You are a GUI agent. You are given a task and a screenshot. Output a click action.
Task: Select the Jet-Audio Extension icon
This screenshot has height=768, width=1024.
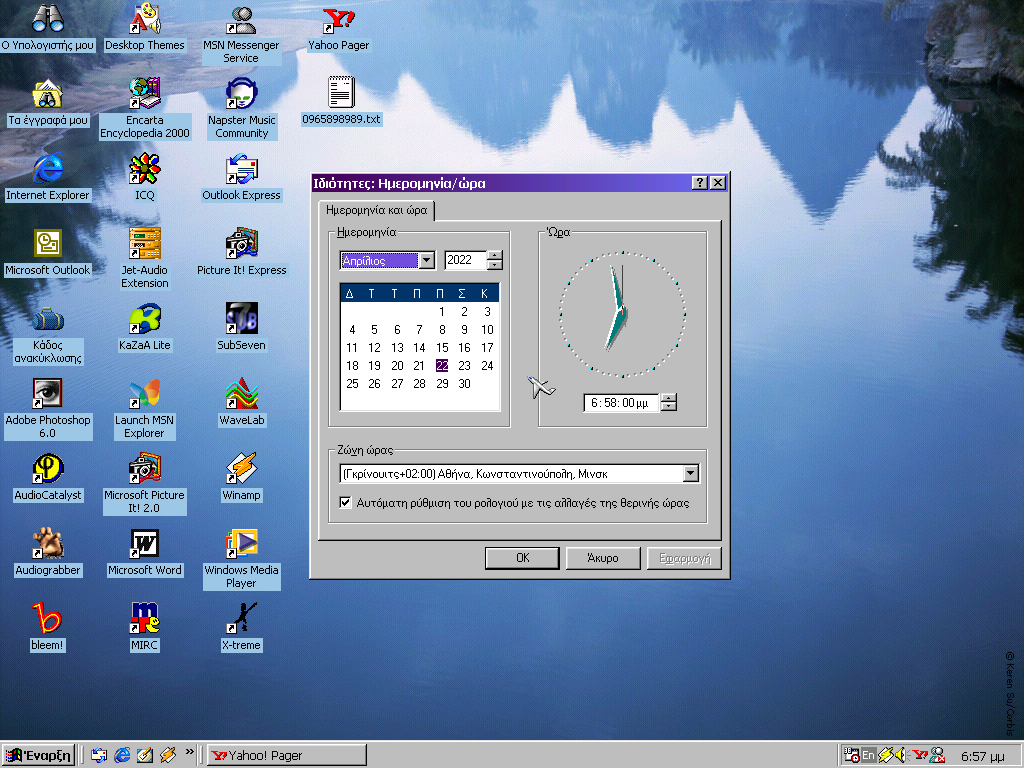(x=144, y=244)
